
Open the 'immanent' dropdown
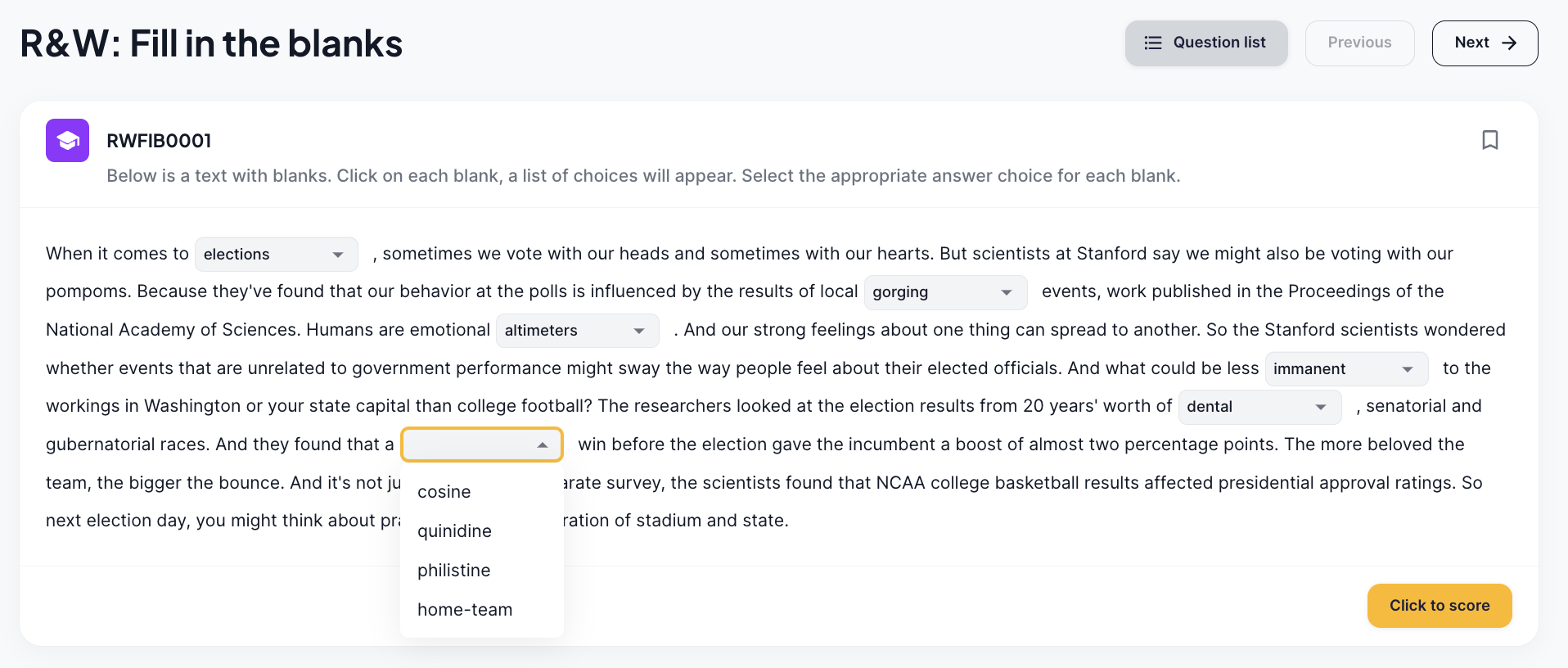(x=1346, y=369)
